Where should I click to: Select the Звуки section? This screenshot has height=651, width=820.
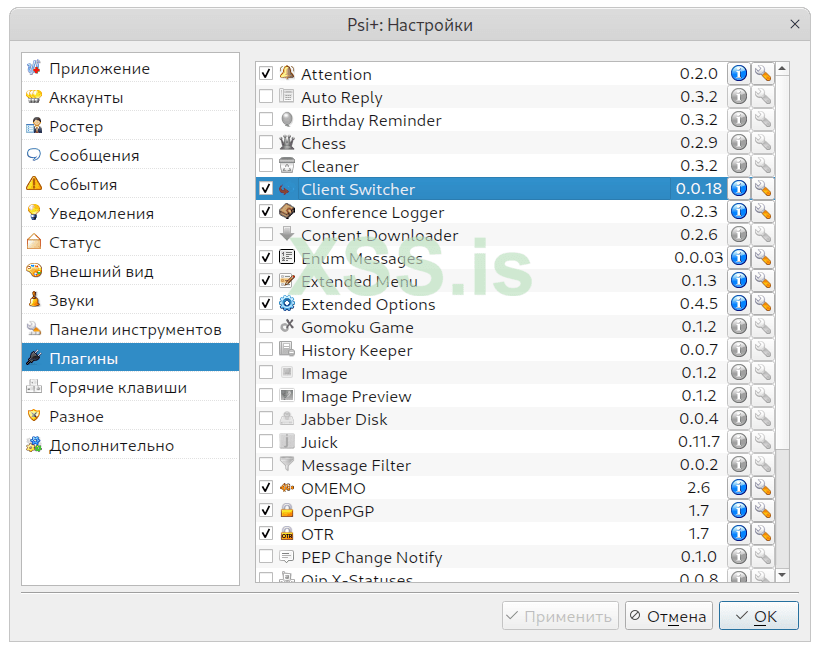point(130,300)
